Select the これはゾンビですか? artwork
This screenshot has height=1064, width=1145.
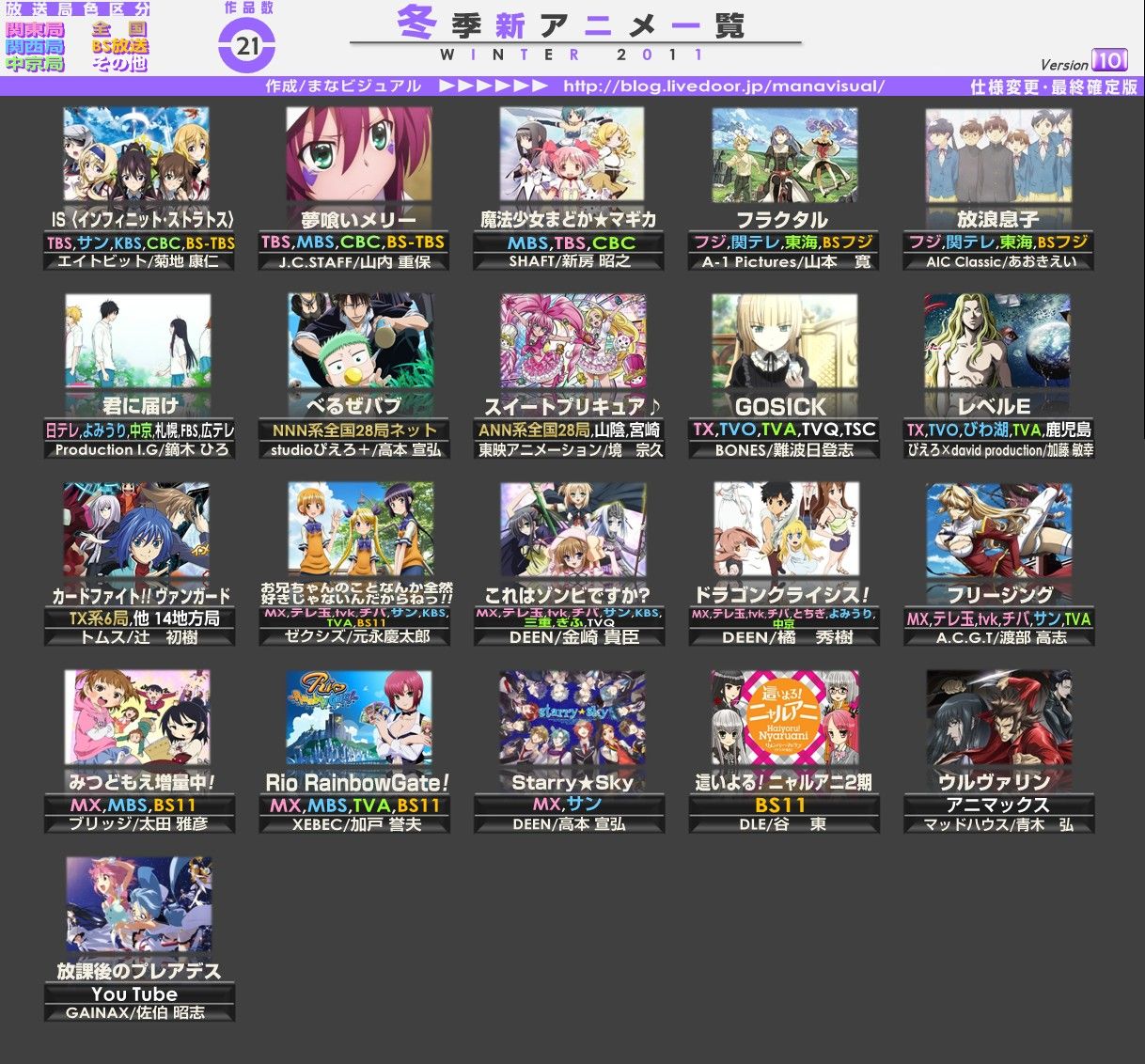tap(572, 529)
